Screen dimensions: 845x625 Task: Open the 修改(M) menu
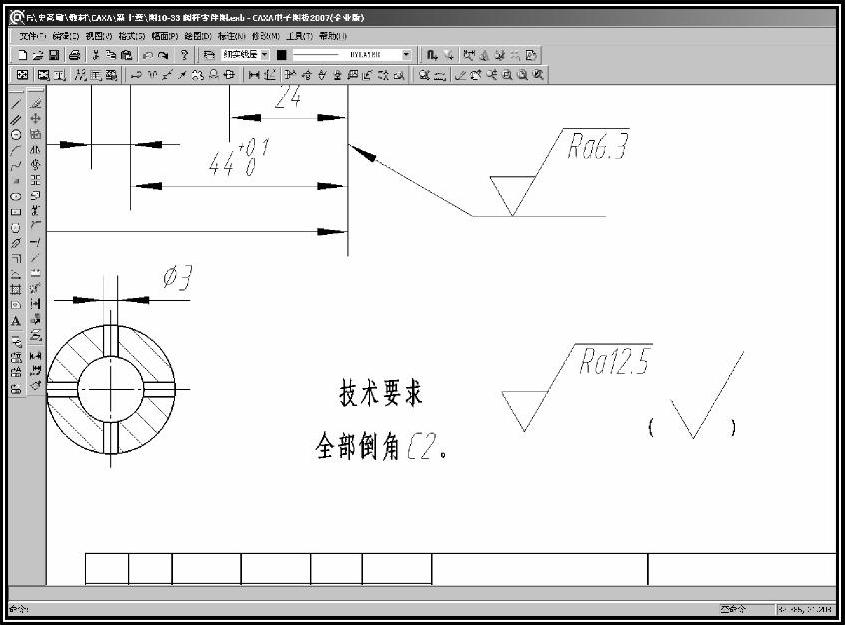click(x=266, y=36)
